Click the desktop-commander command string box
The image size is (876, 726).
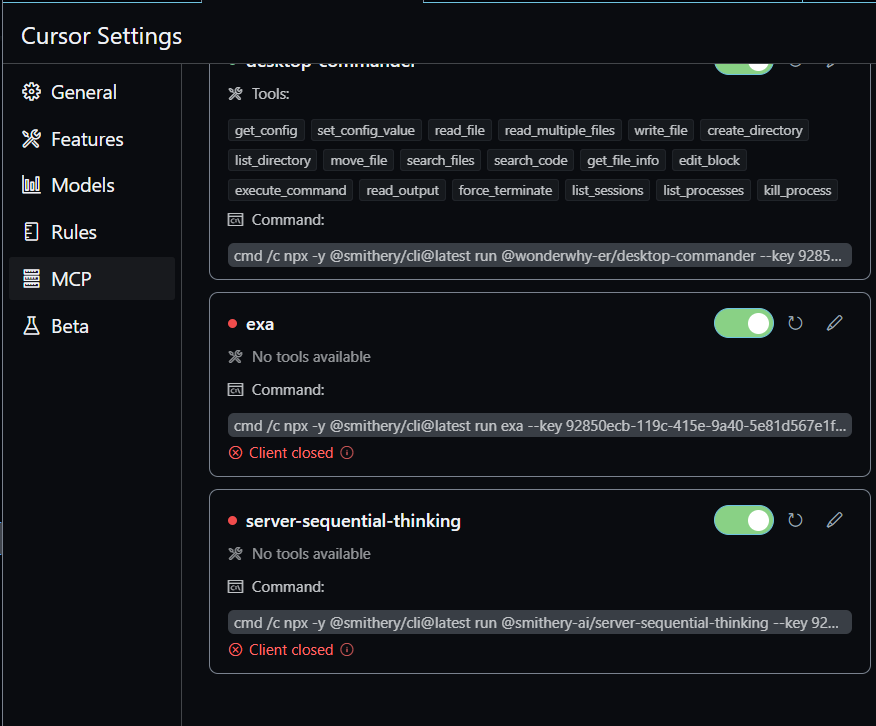pos(540,256)
